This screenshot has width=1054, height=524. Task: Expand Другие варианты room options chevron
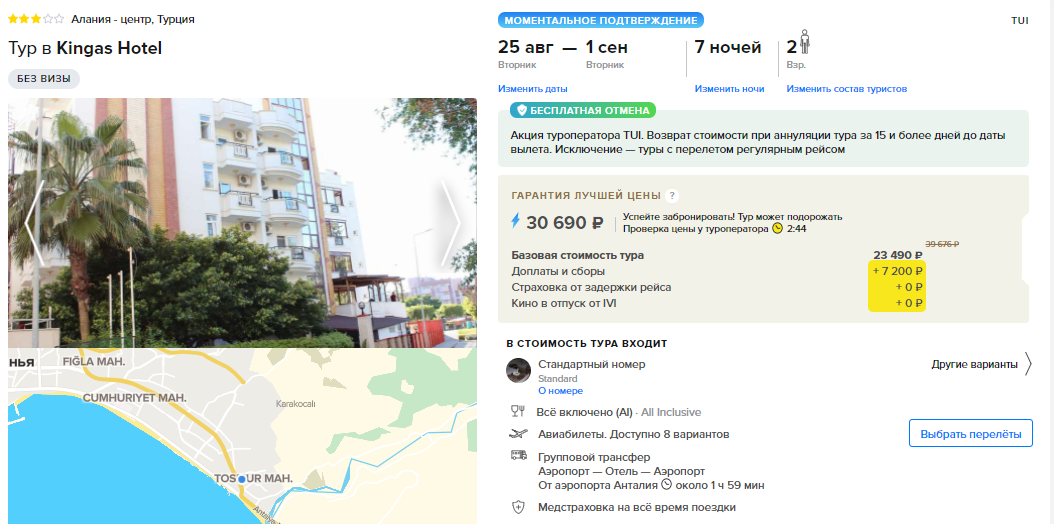pos(1028,365)
